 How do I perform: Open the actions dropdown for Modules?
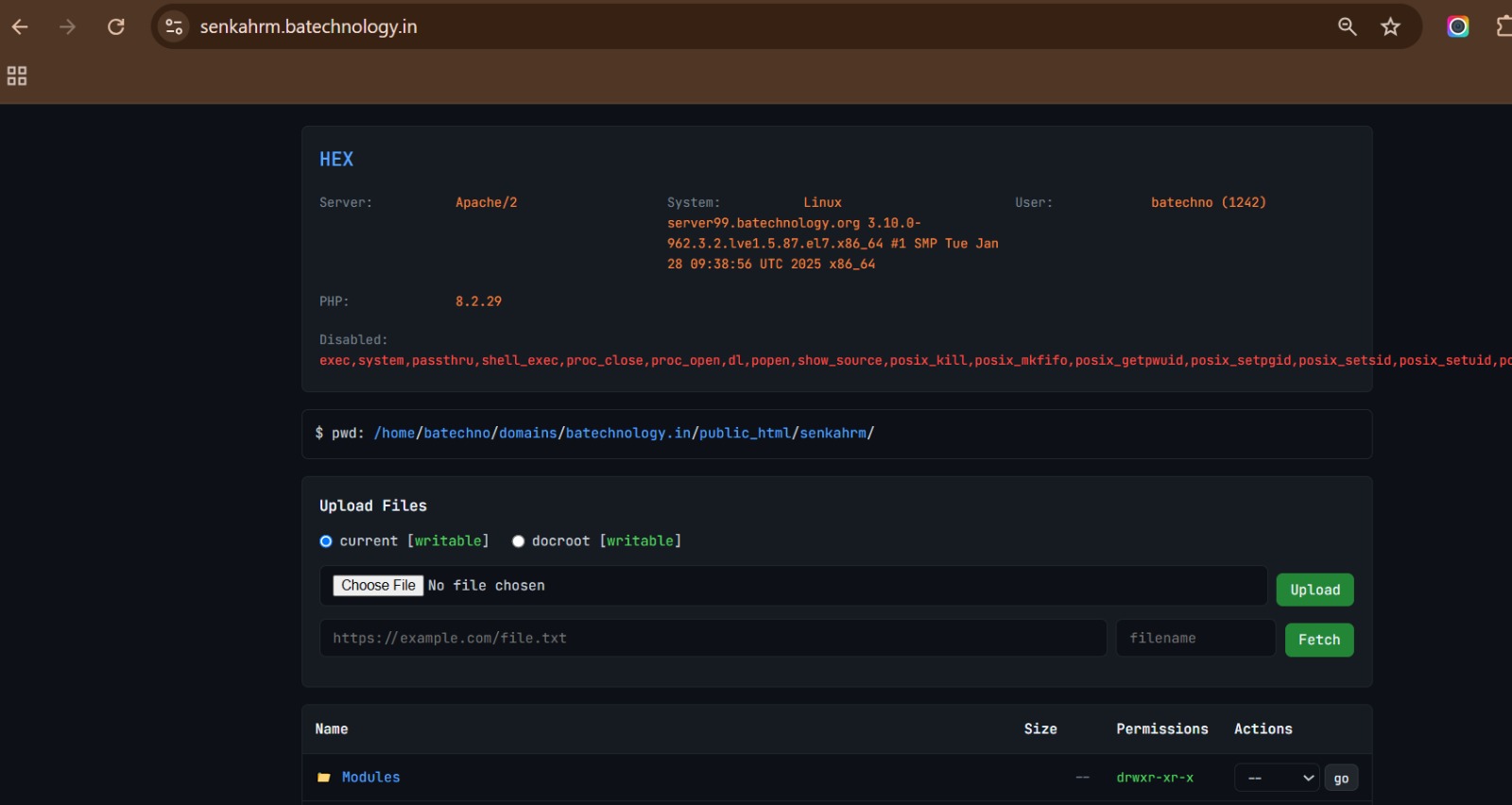(1277, 778)
